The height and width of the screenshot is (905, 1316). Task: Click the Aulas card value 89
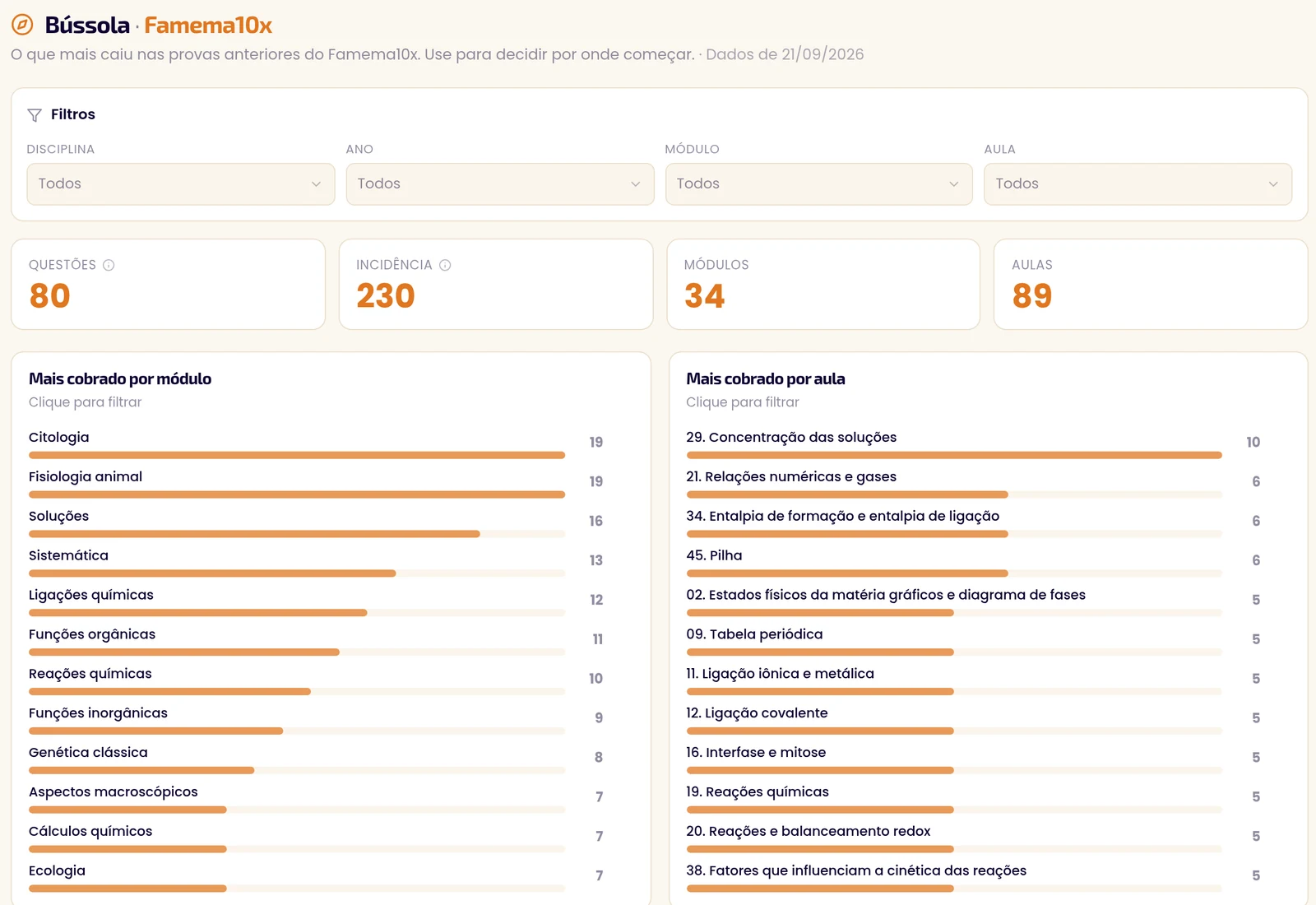(x=1032, y=296)
